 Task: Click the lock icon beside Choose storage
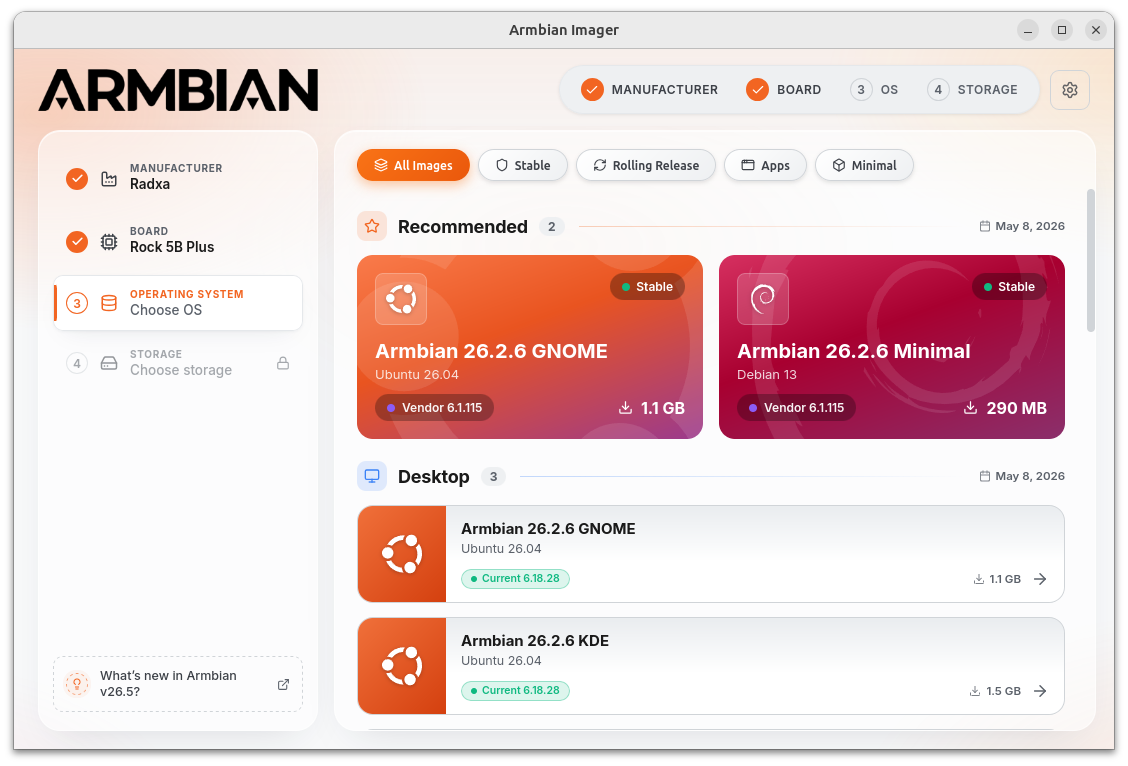click(283, 363)
